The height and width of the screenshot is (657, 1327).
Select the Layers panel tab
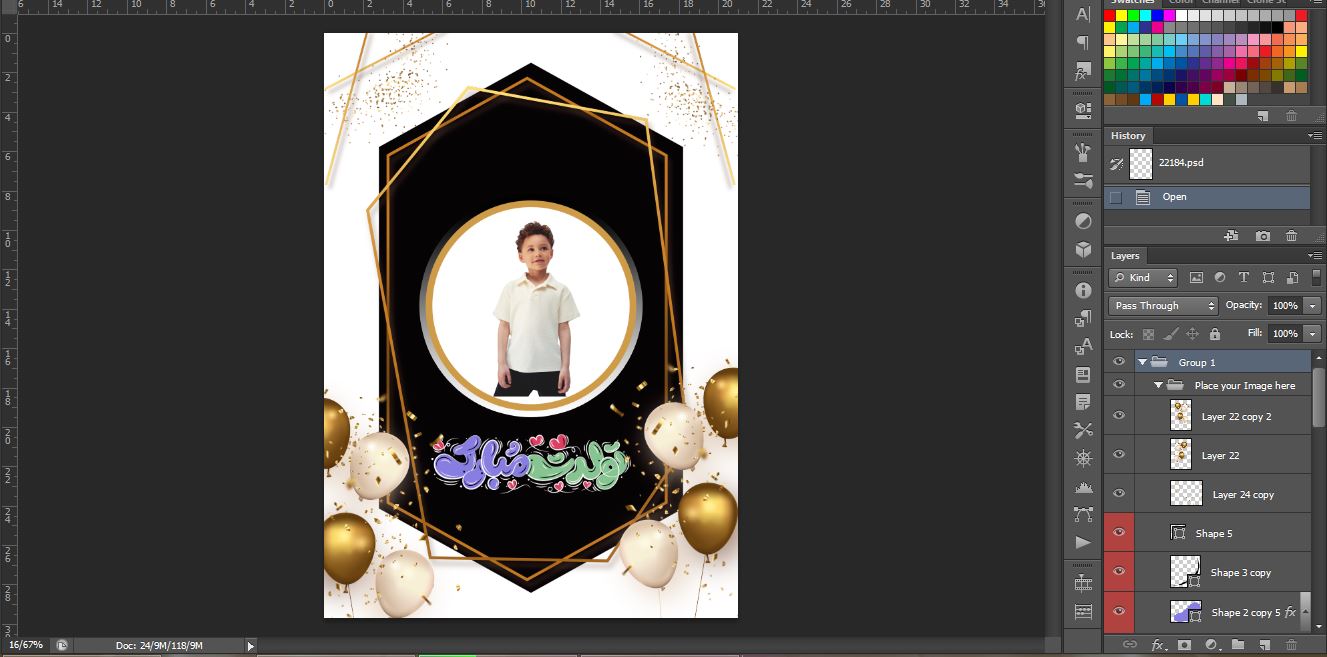(1125, 256)
